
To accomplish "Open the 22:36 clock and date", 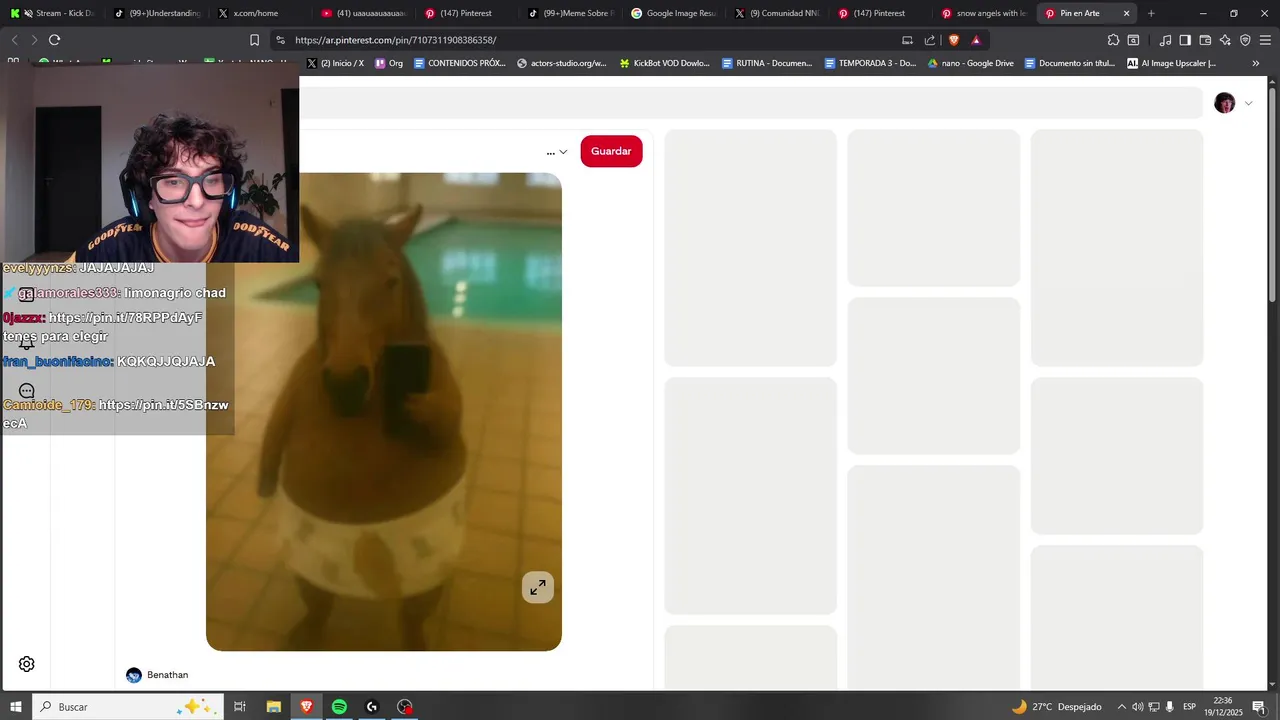I will click(1222, 707).
